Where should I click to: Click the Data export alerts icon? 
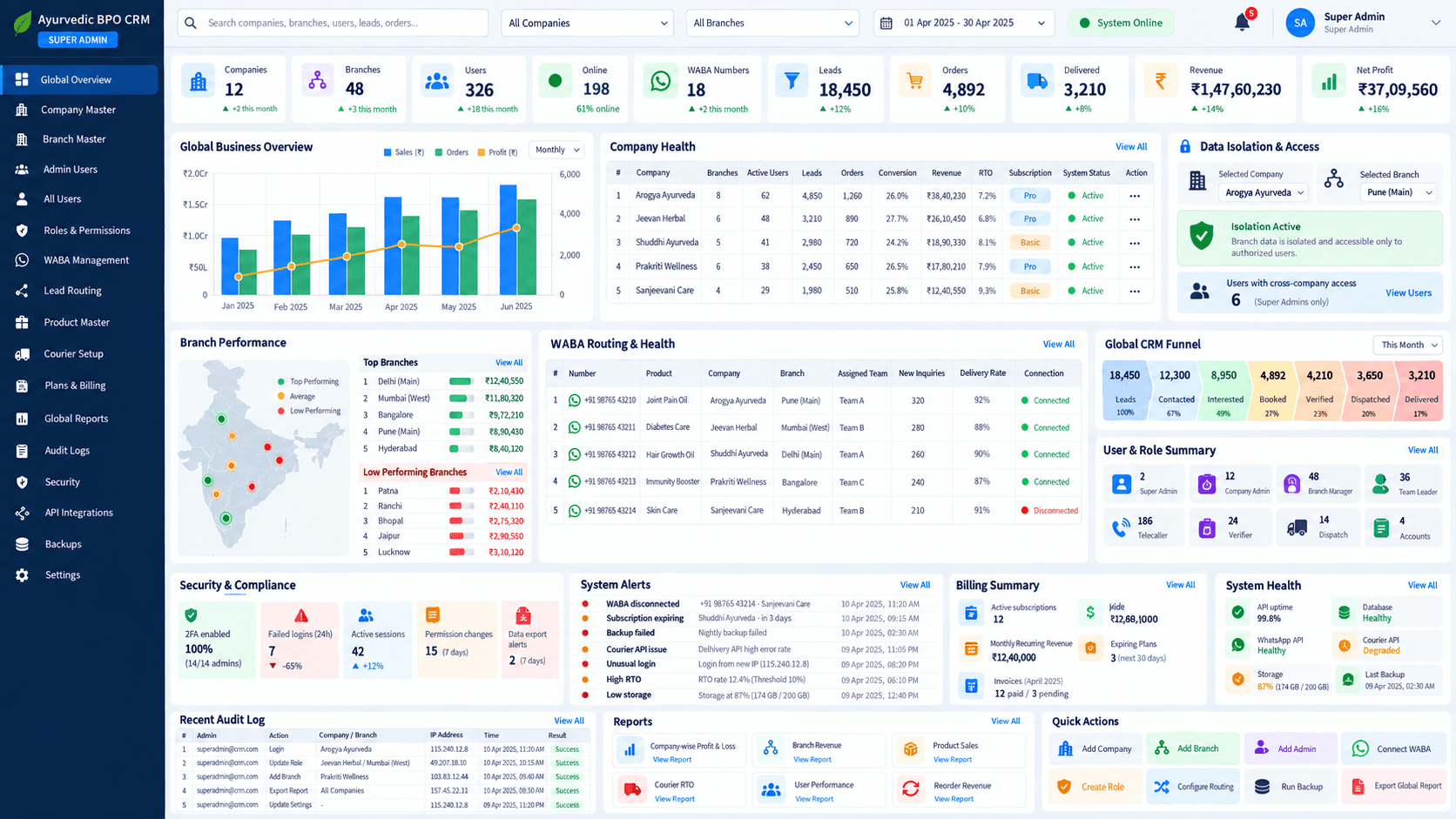pos(523,616)
